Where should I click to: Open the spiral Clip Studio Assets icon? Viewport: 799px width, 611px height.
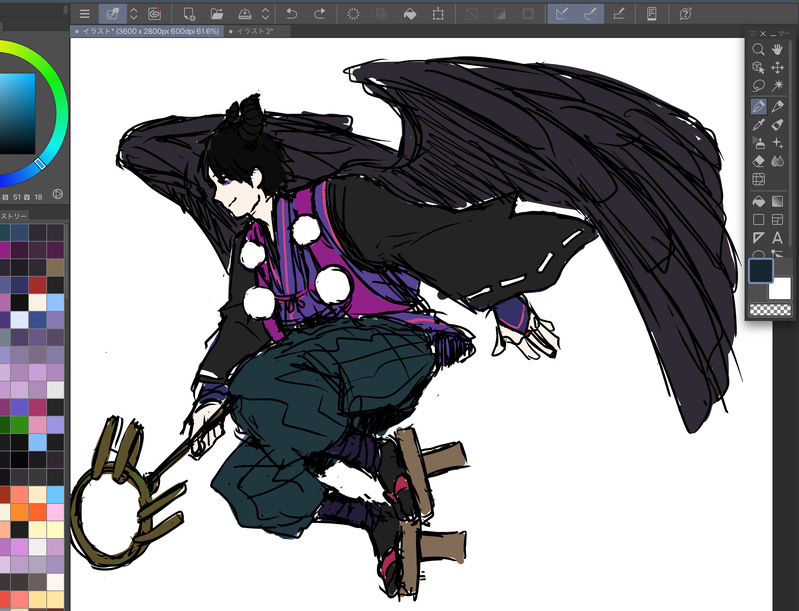point(154,14)
